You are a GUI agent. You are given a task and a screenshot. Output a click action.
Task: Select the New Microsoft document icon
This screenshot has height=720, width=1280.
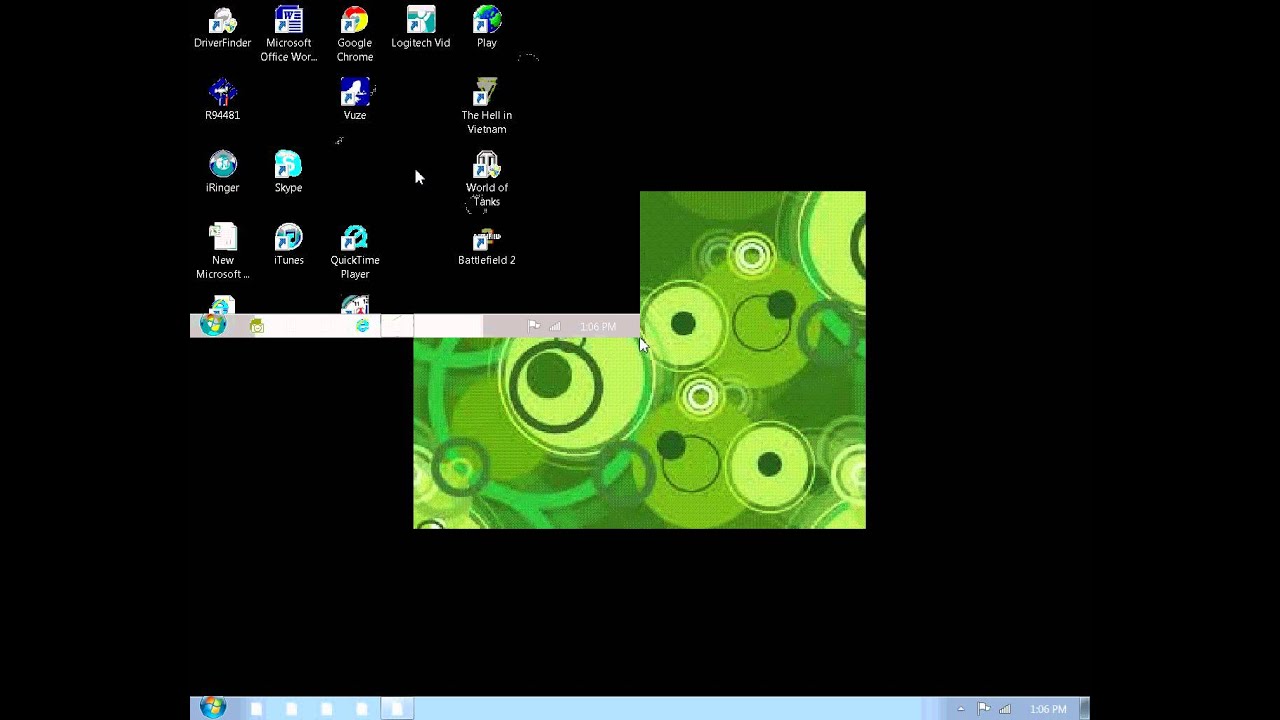[222, 252]
